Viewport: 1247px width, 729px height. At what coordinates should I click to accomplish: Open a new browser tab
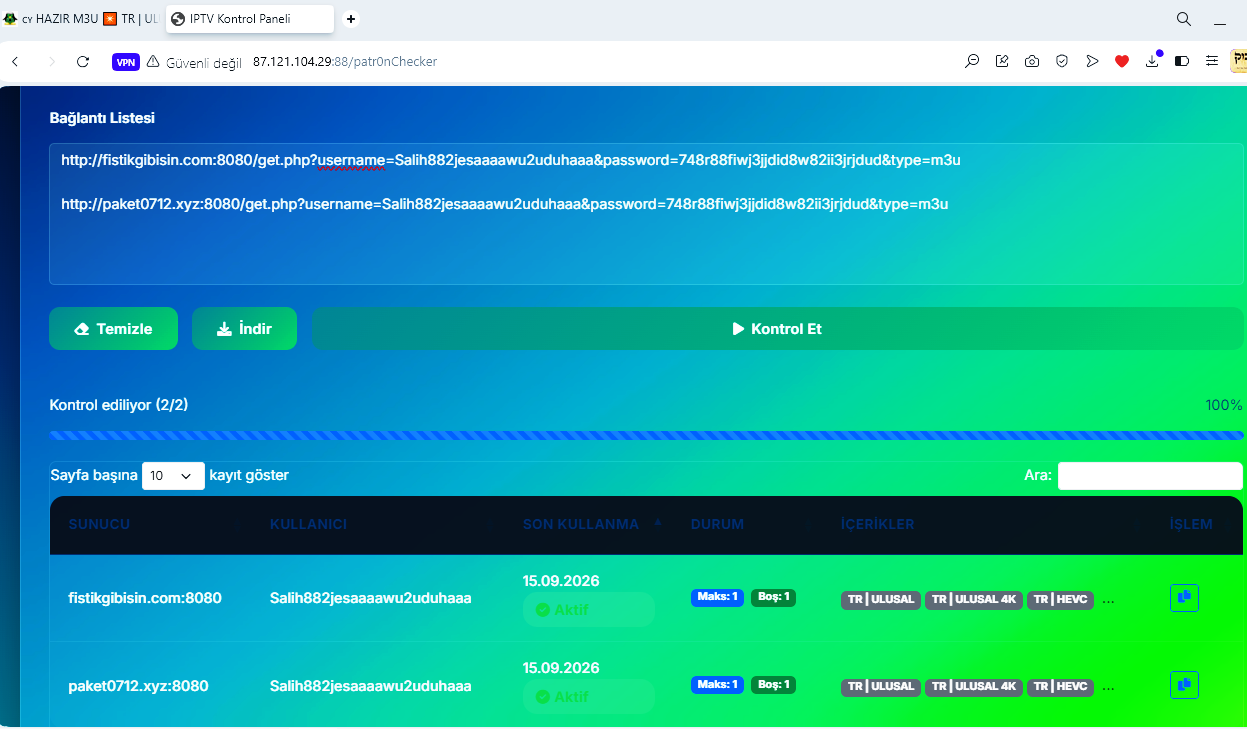pos(350,19)
